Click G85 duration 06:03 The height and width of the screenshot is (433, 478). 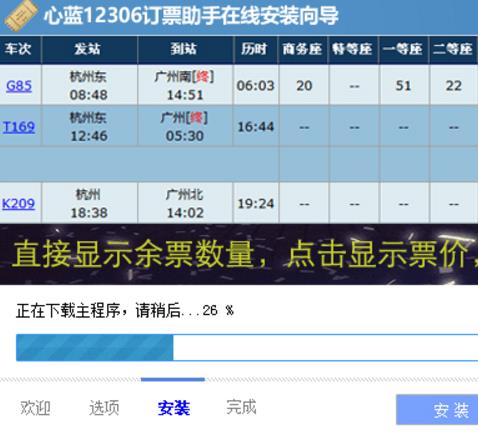[x=255, y=86]
